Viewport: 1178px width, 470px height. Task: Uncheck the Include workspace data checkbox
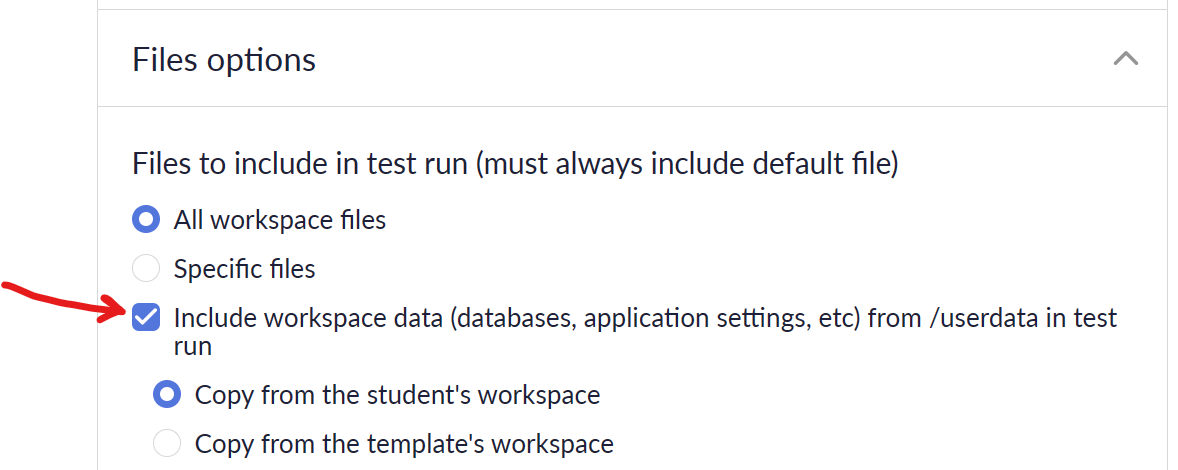146,318
